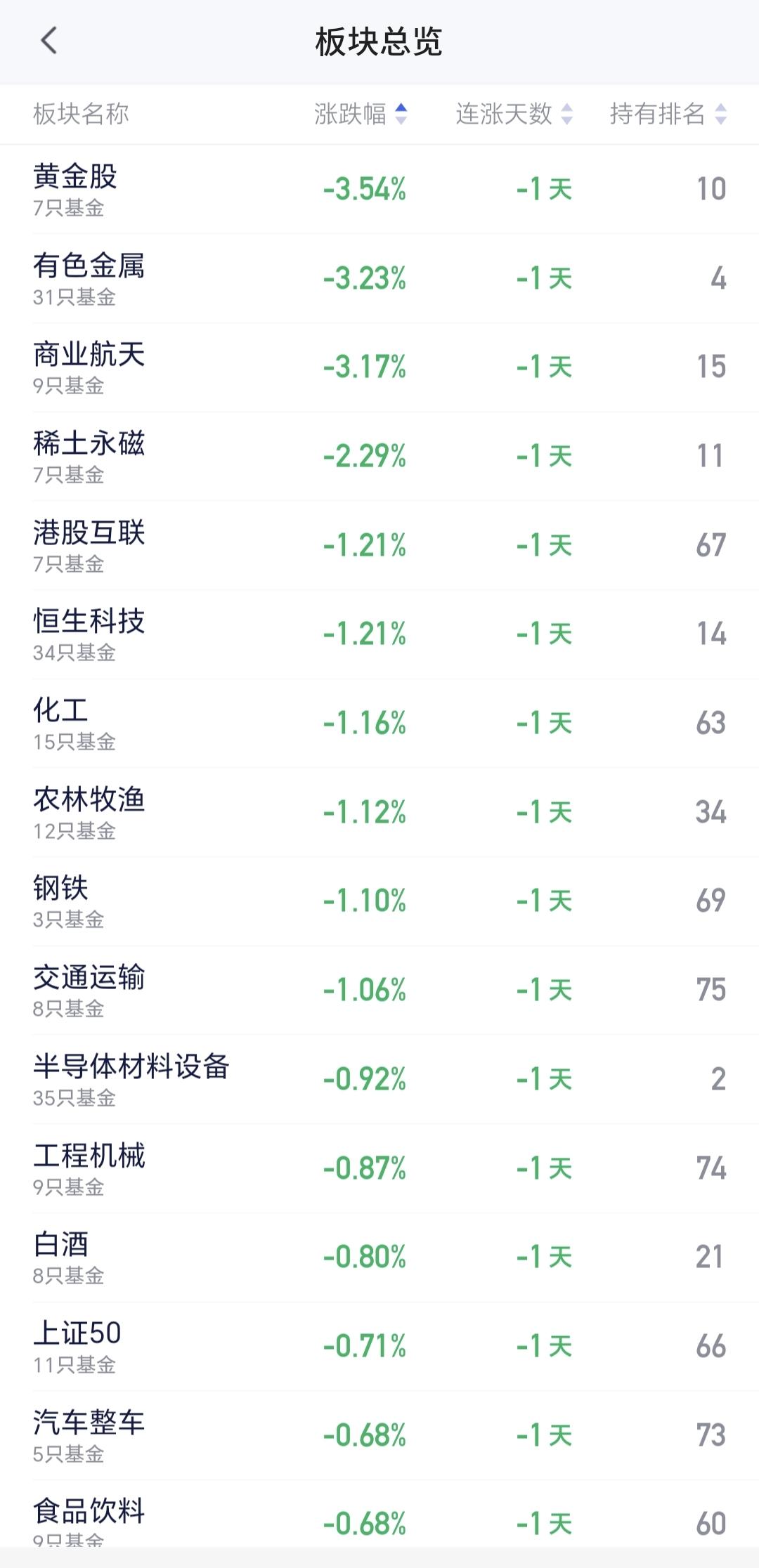
Task: View the 汽车整车 sector
Action: coord(379,1436)
